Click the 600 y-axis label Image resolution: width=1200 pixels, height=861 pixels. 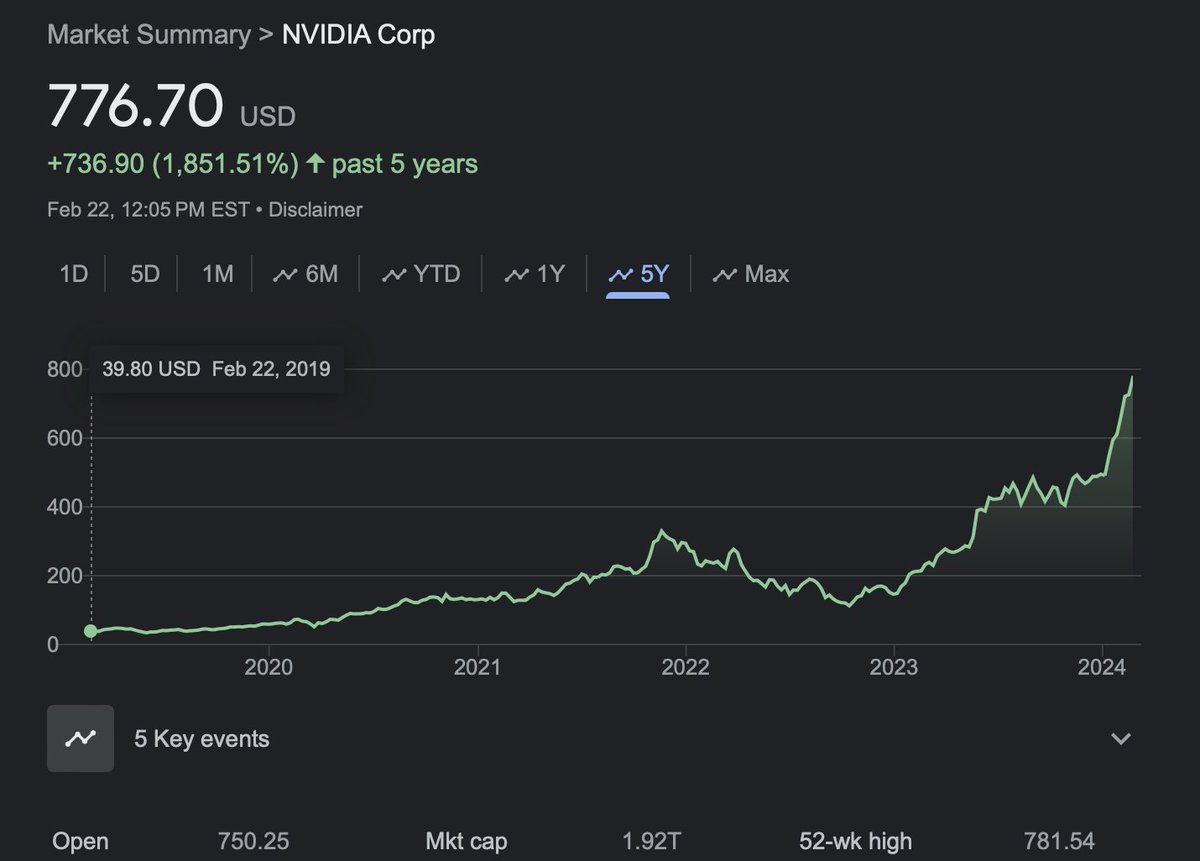point(64,438)
